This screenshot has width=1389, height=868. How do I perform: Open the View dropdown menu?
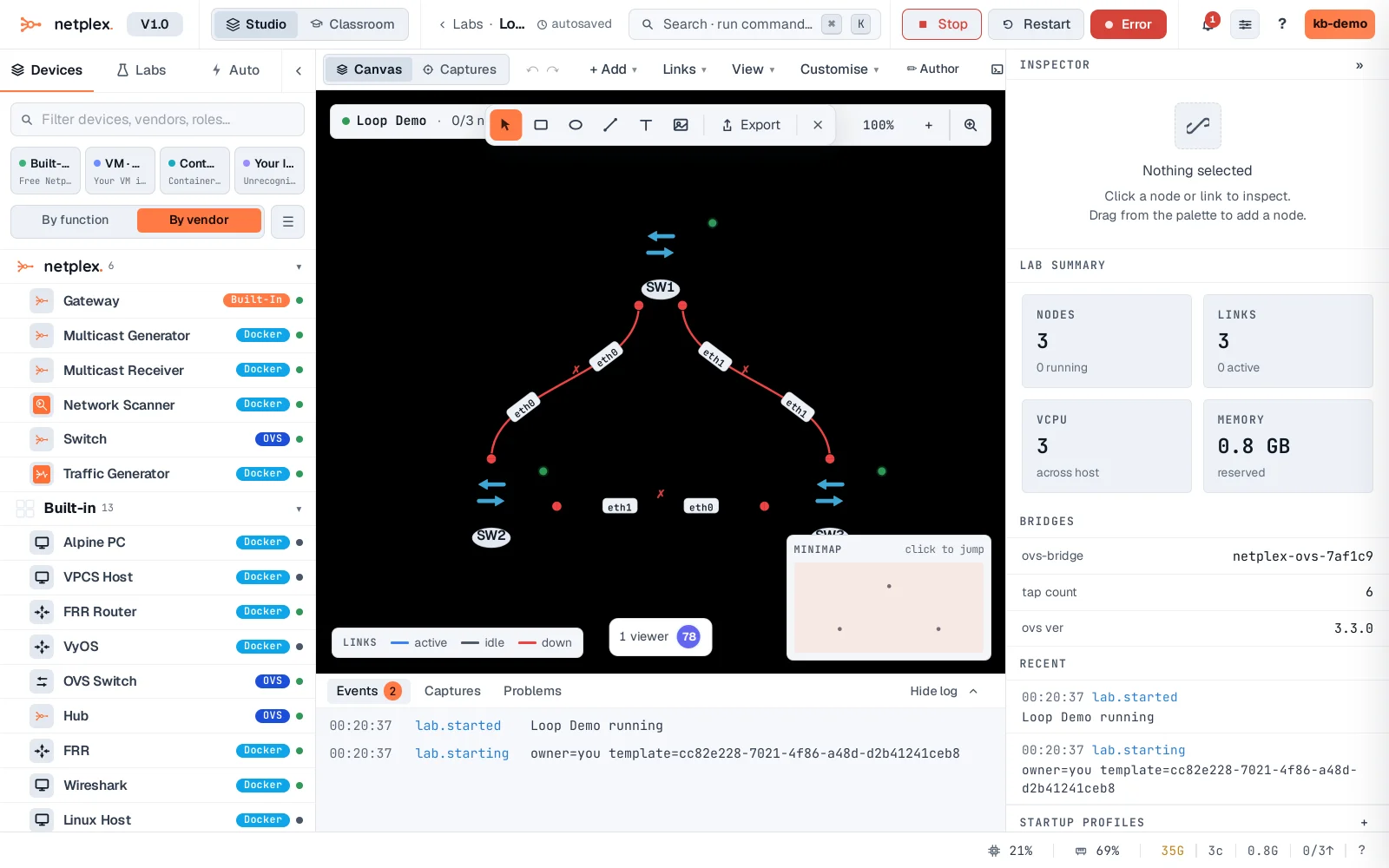coord(753,69)
